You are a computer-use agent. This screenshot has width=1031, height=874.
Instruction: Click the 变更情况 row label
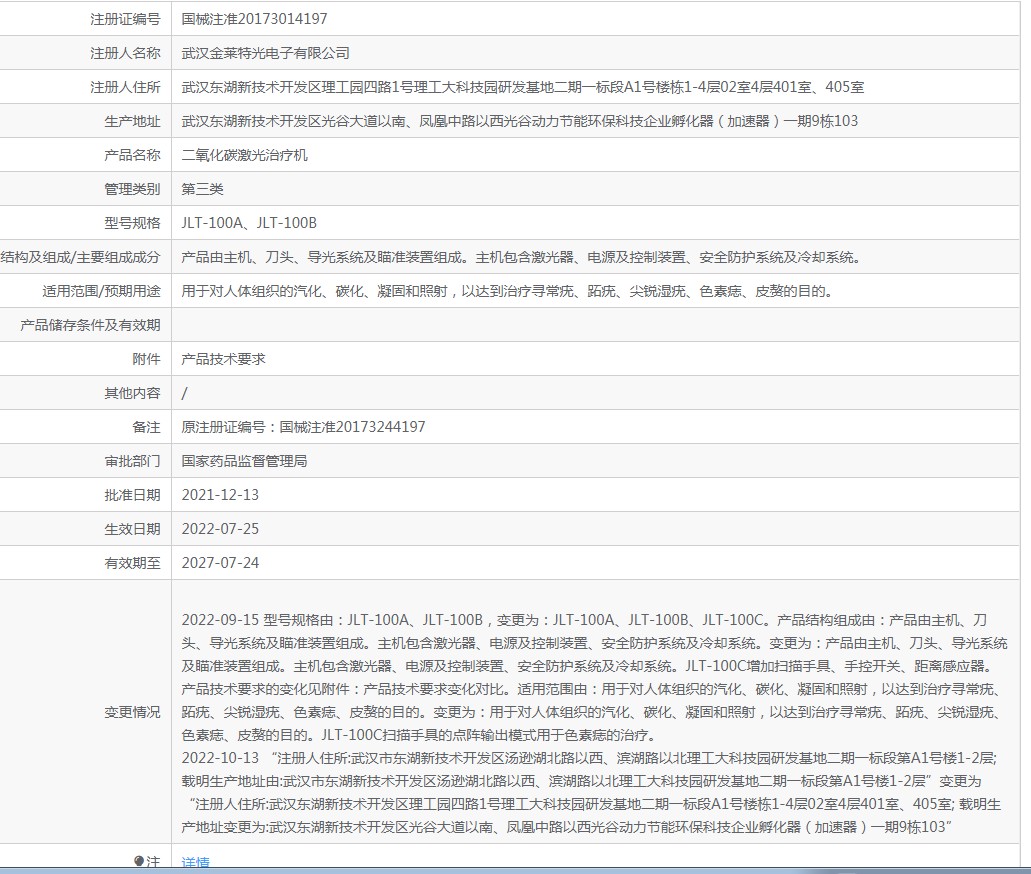(132, 712)
